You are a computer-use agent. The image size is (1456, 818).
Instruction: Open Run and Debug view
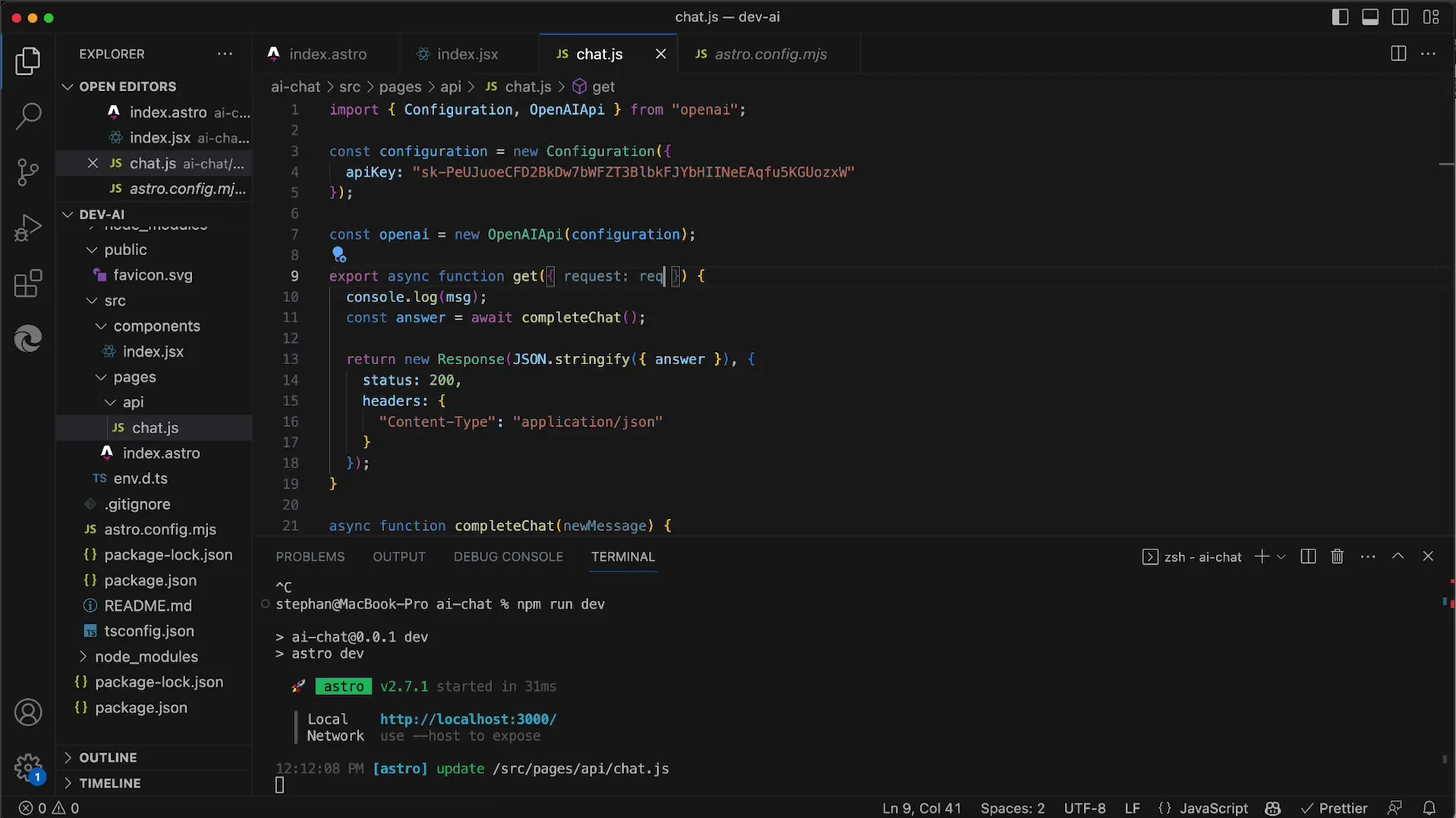(x=28, y=228)
